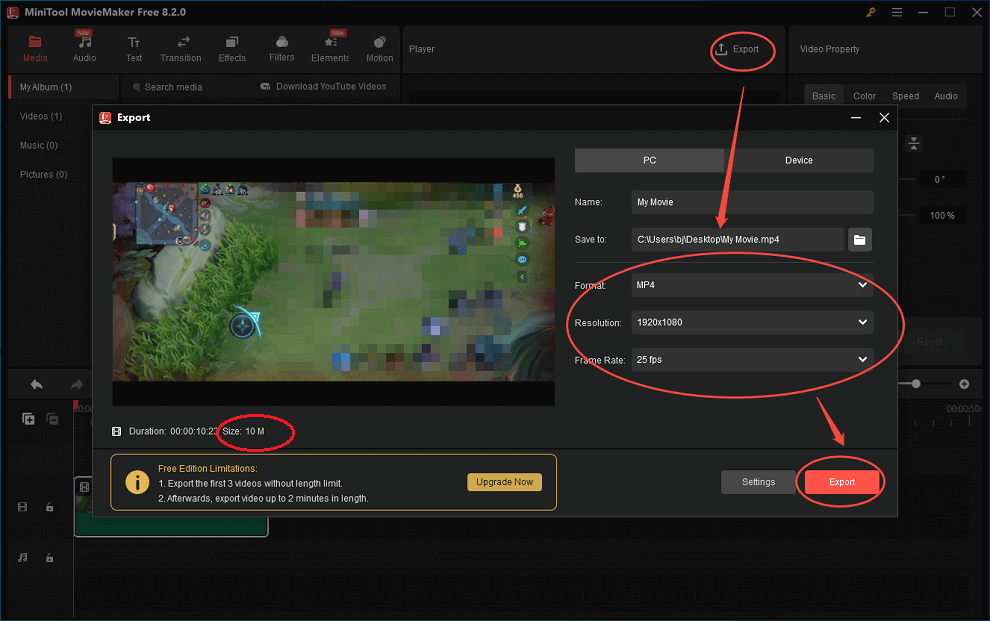
Task: Click the Undo arrow in timeline toolbar
Action: [37, 384]
